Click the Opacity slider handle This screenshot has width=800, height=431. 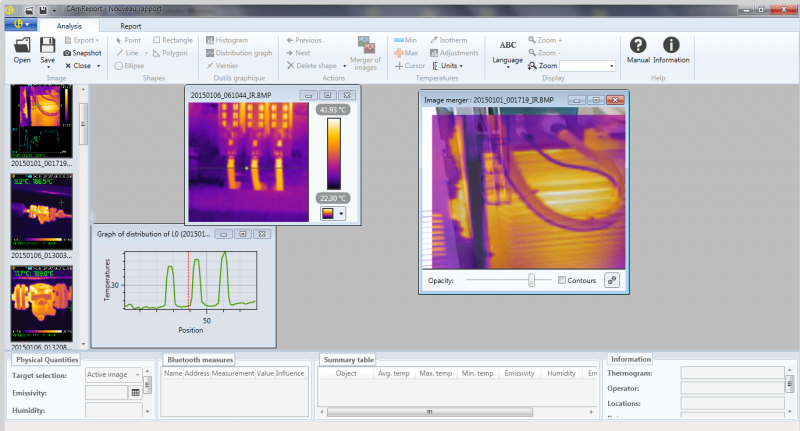coord(531,281)
